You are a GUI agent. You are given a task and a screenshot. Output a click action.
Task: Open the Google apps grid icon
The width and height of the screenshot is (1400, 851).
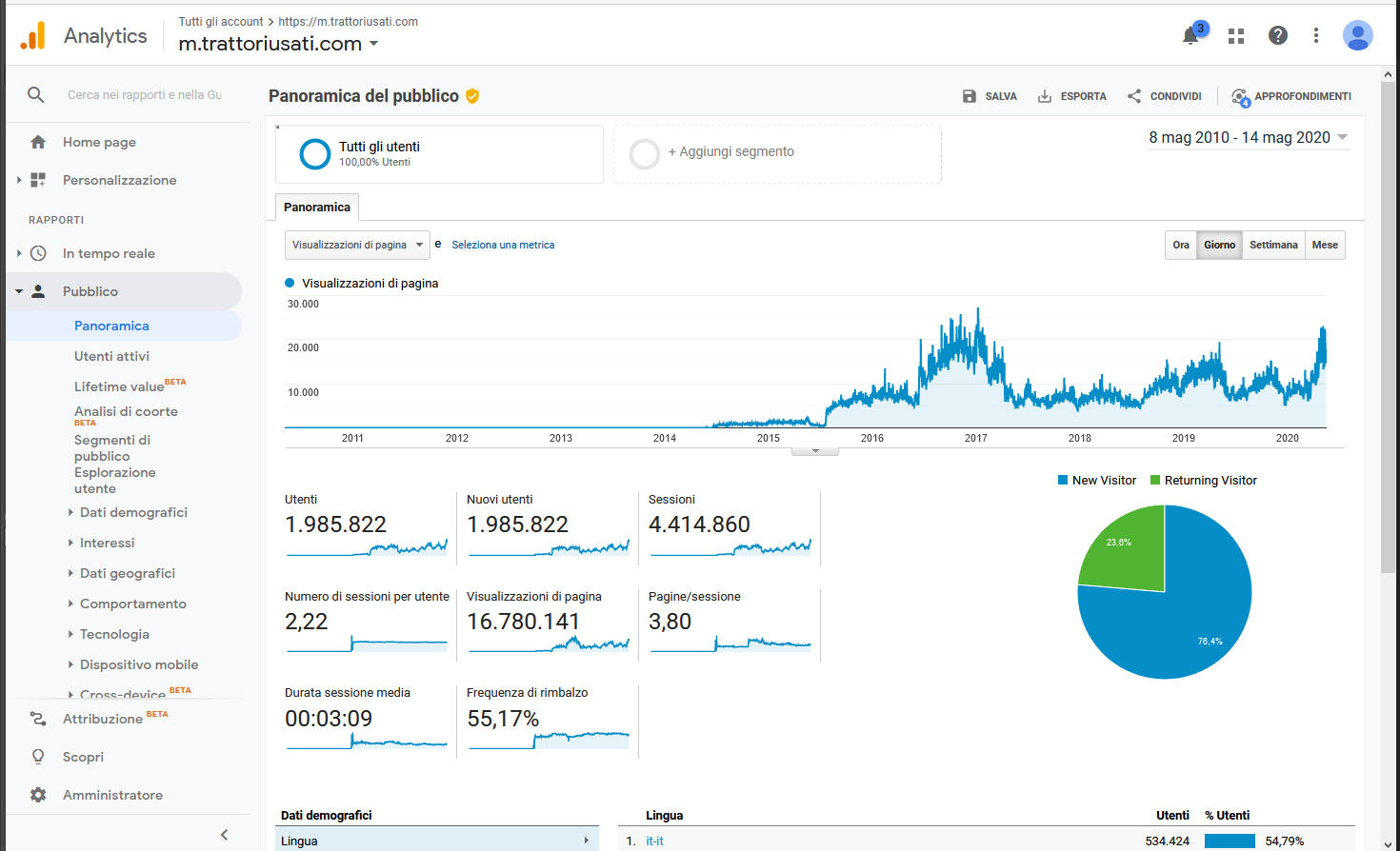pyautogui.click(x=1236, y=36)
